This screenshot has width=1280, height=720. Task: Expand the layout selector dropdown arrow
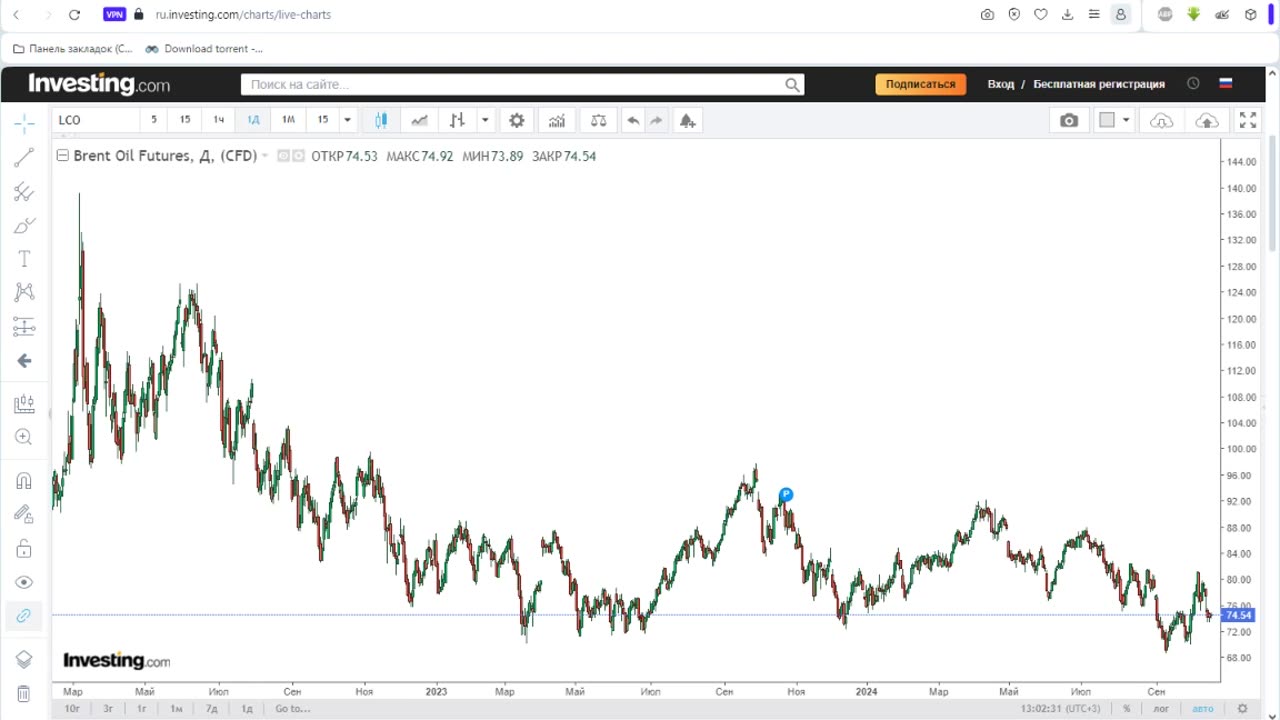tap(1126, 120)
